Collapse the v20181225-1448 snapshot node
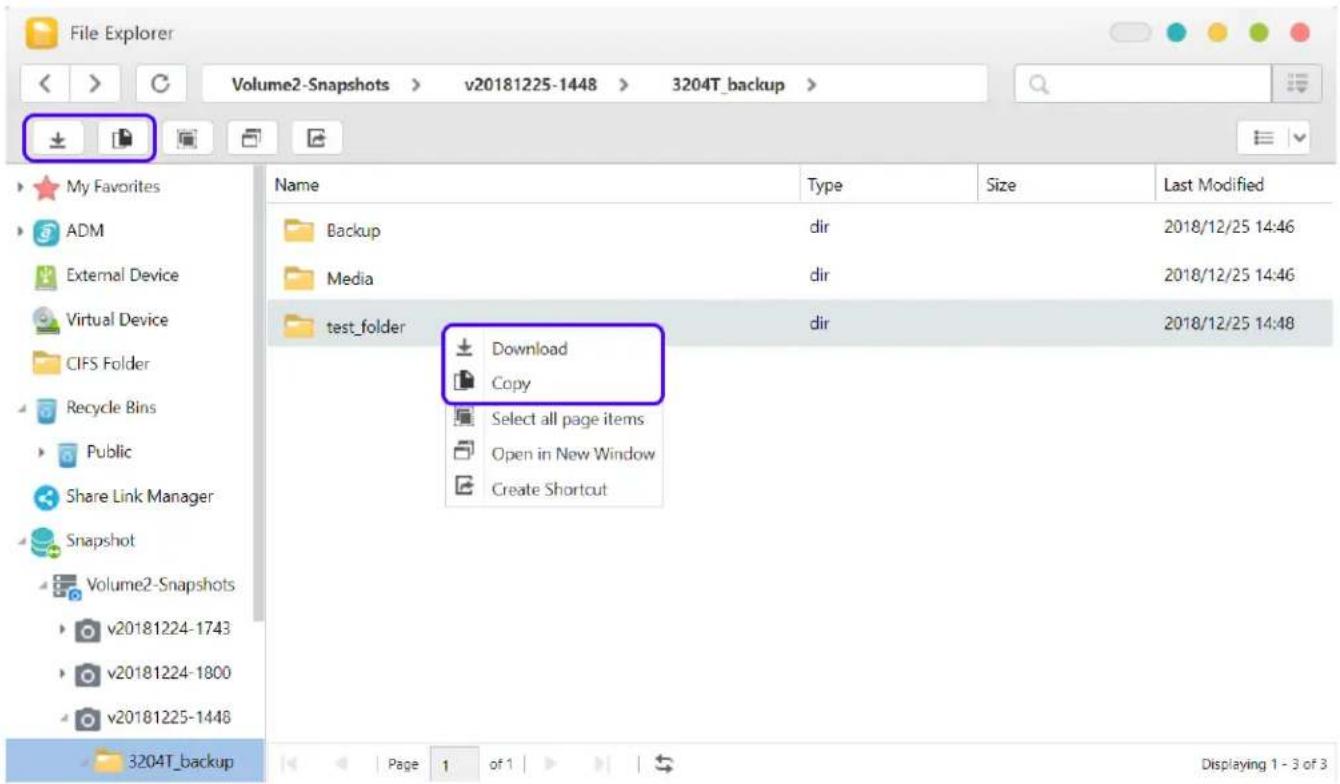The height and width of the screenshot is (784, 1340). point(65,718)
